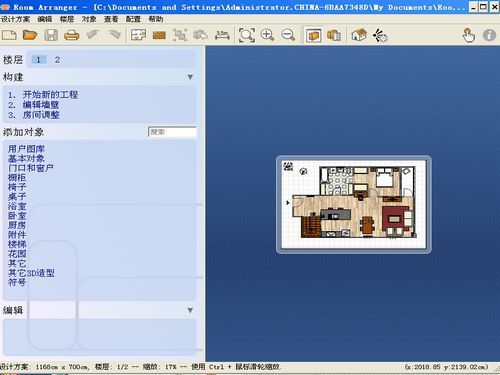Open 3D house view icon
This screenshot has height=375, width=500.
click(359, 35)
